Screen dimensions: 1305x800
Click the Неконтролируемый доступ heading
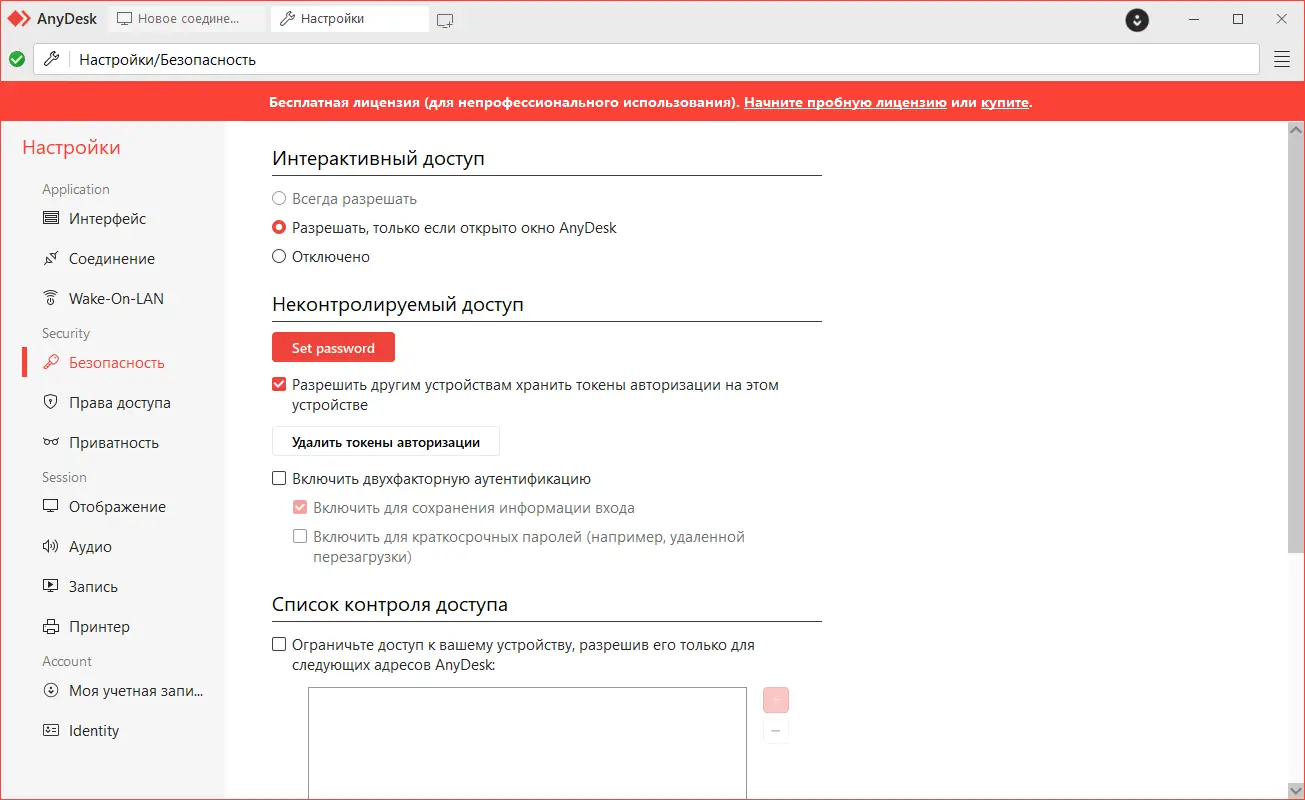[398, 305]
